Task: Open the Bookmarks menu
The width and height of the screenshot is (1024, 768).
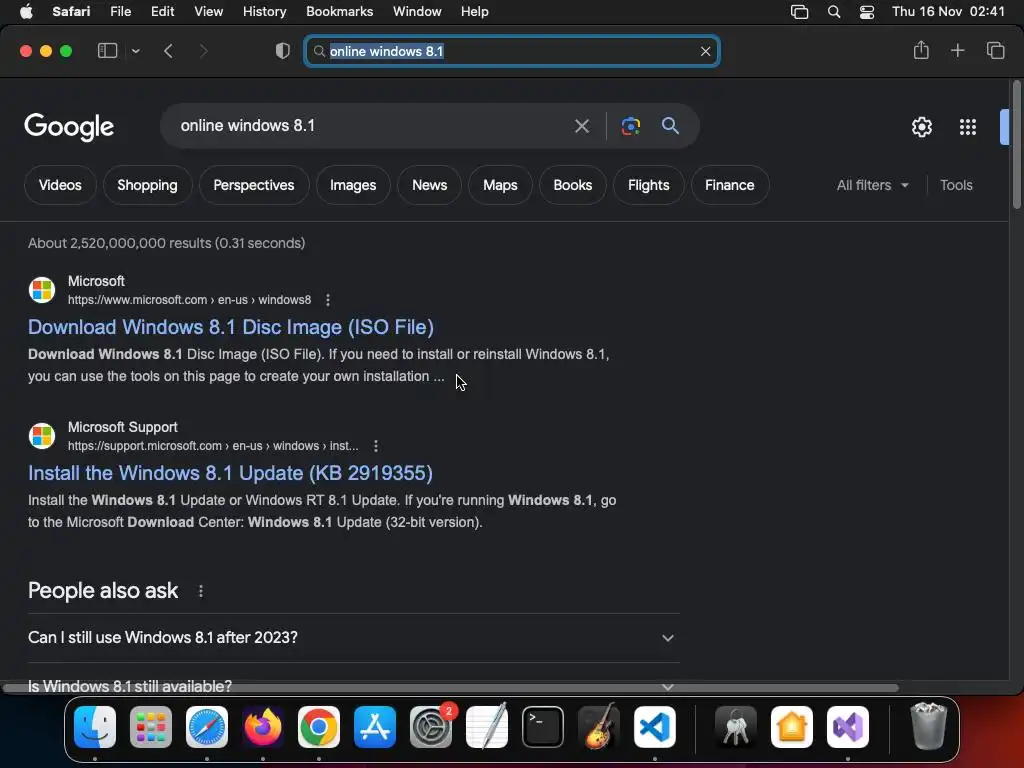Action: click(x=340, y=12)
